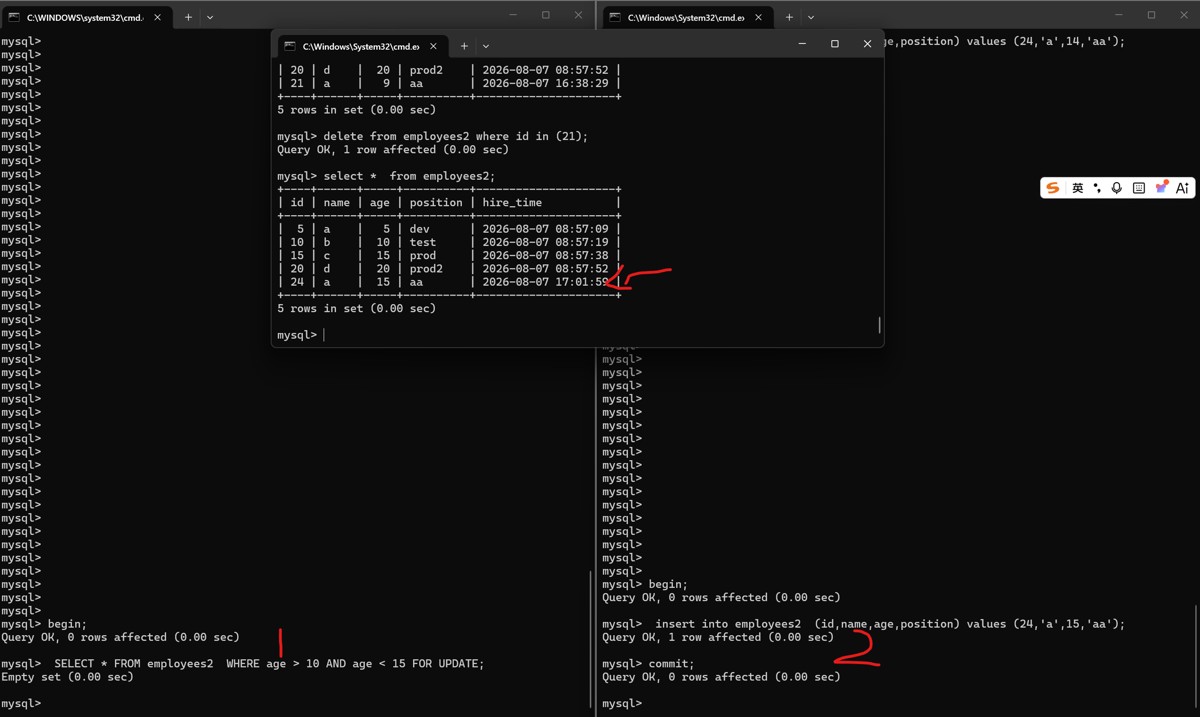Viewport: 1200px width, 717px height.
Task: Click the '2026-08-07 17:01:59' timestamp
Action: 545,282
